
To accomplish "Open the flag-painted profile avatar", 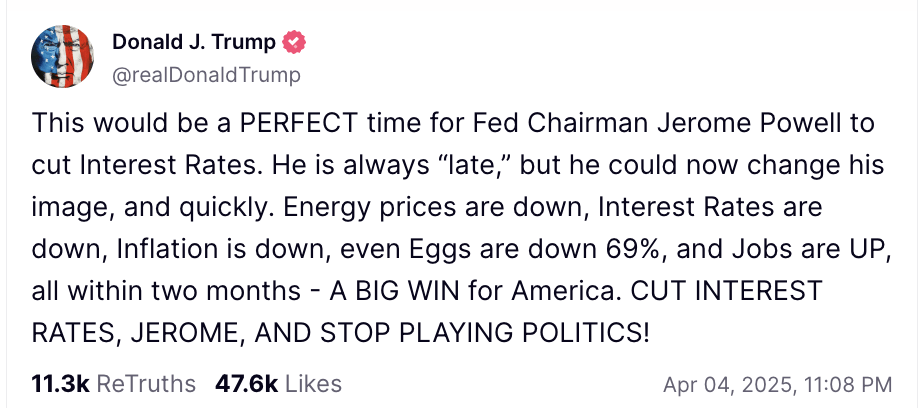I will (62, 57).
